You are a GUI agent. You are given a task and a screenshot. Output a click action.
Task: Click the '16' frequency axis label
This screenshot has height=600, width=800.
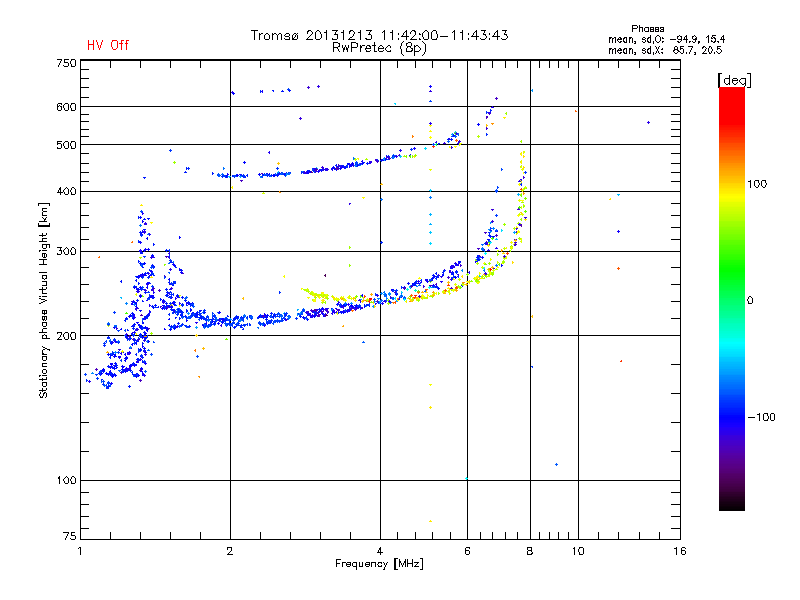click(680, 551)
